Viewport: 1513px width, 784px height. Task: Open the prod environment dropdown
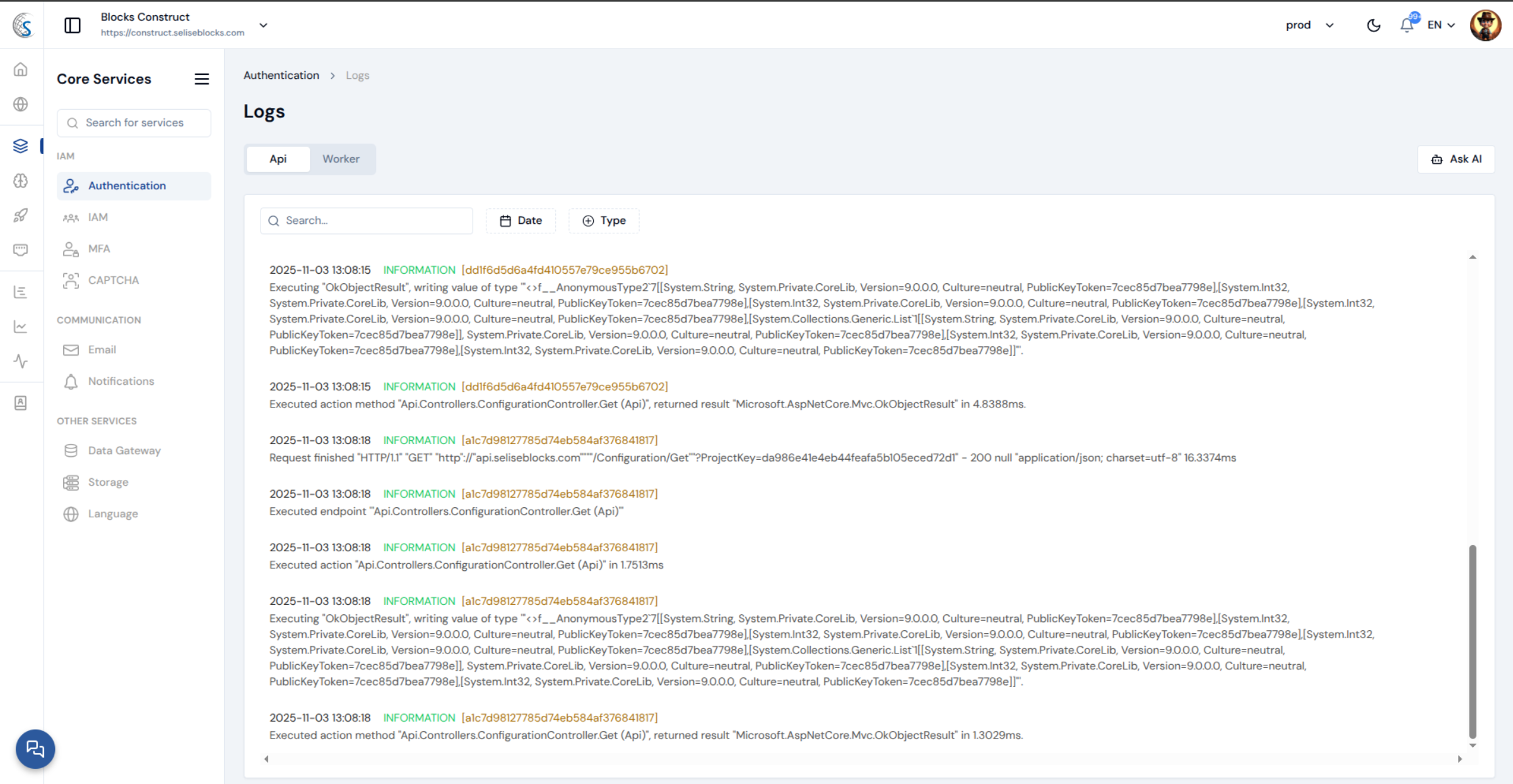point(1309,25)
